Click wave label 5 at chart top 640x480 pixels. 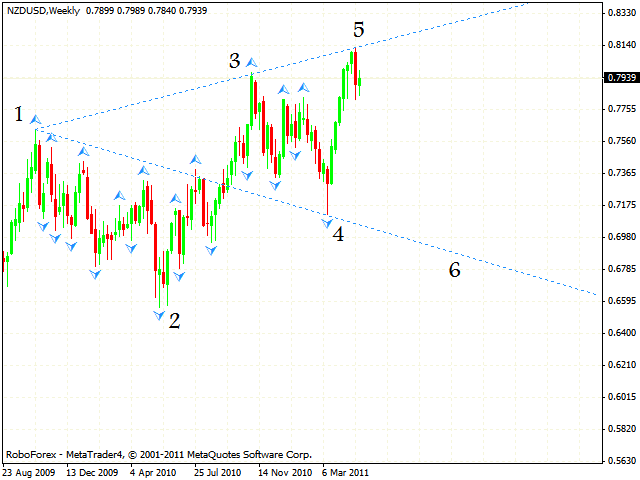358,29
